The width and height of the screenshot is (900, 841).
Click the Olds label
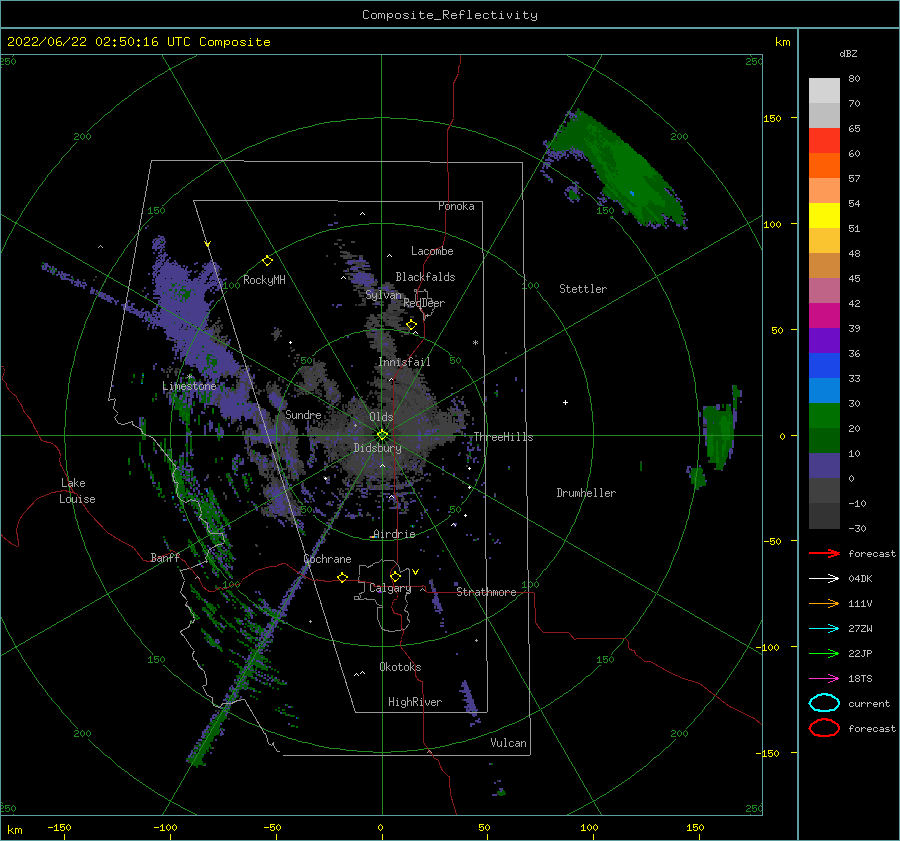[x=381, y=417]
